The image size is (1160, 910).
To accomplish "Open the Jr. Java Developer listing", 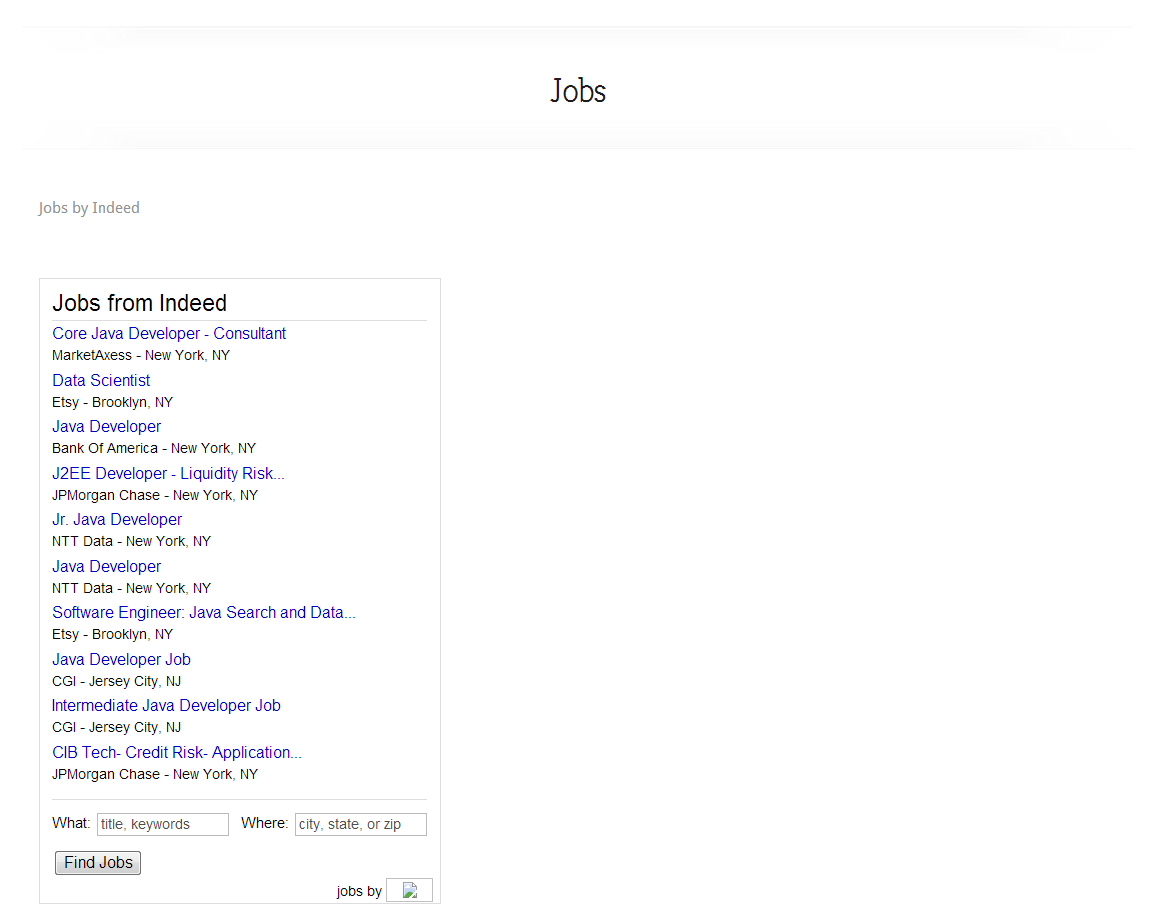I will click(116, 519).
